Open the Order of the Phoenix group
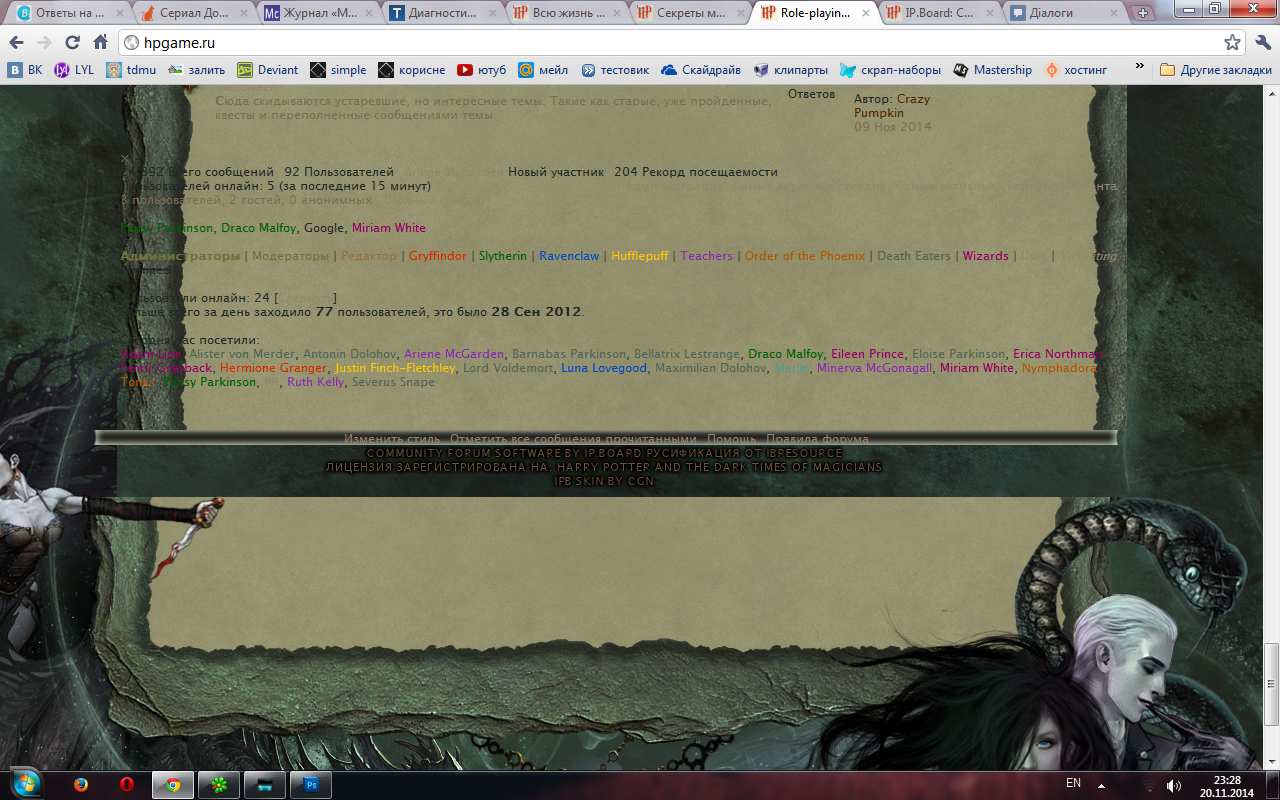 (x=805, y=256)
